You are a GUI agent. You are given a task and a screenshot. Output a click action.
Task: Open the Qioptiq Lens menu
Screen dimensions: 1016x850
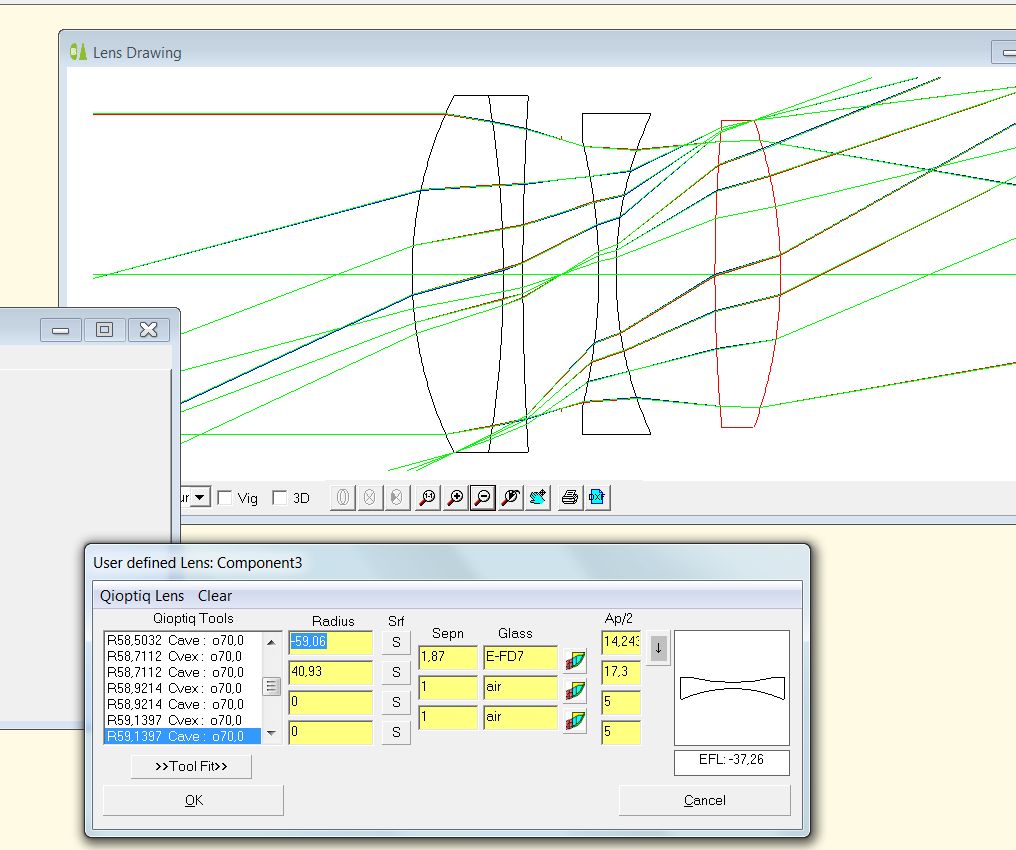click(141, 596)
